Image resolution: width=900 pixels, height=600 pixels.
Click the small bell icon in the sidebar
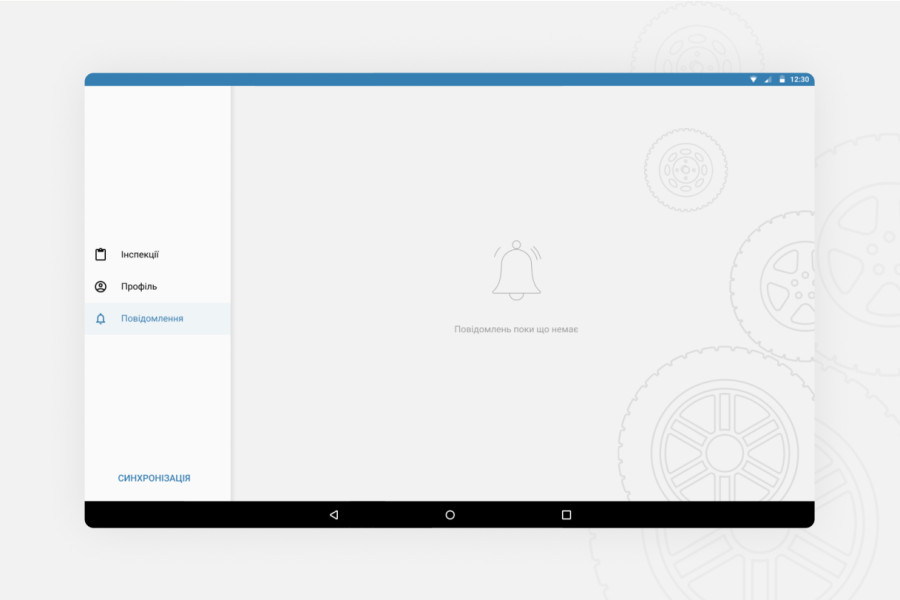100,319
